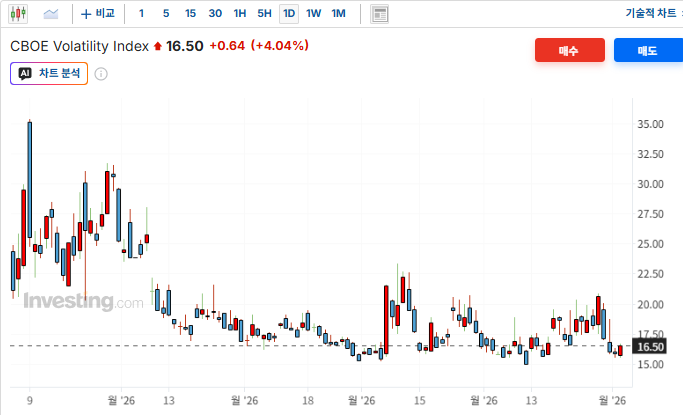Click the 35.00 price axis label
Image resolution: width=683 pixels, height=415 pixels.
[x=650, y=124]
